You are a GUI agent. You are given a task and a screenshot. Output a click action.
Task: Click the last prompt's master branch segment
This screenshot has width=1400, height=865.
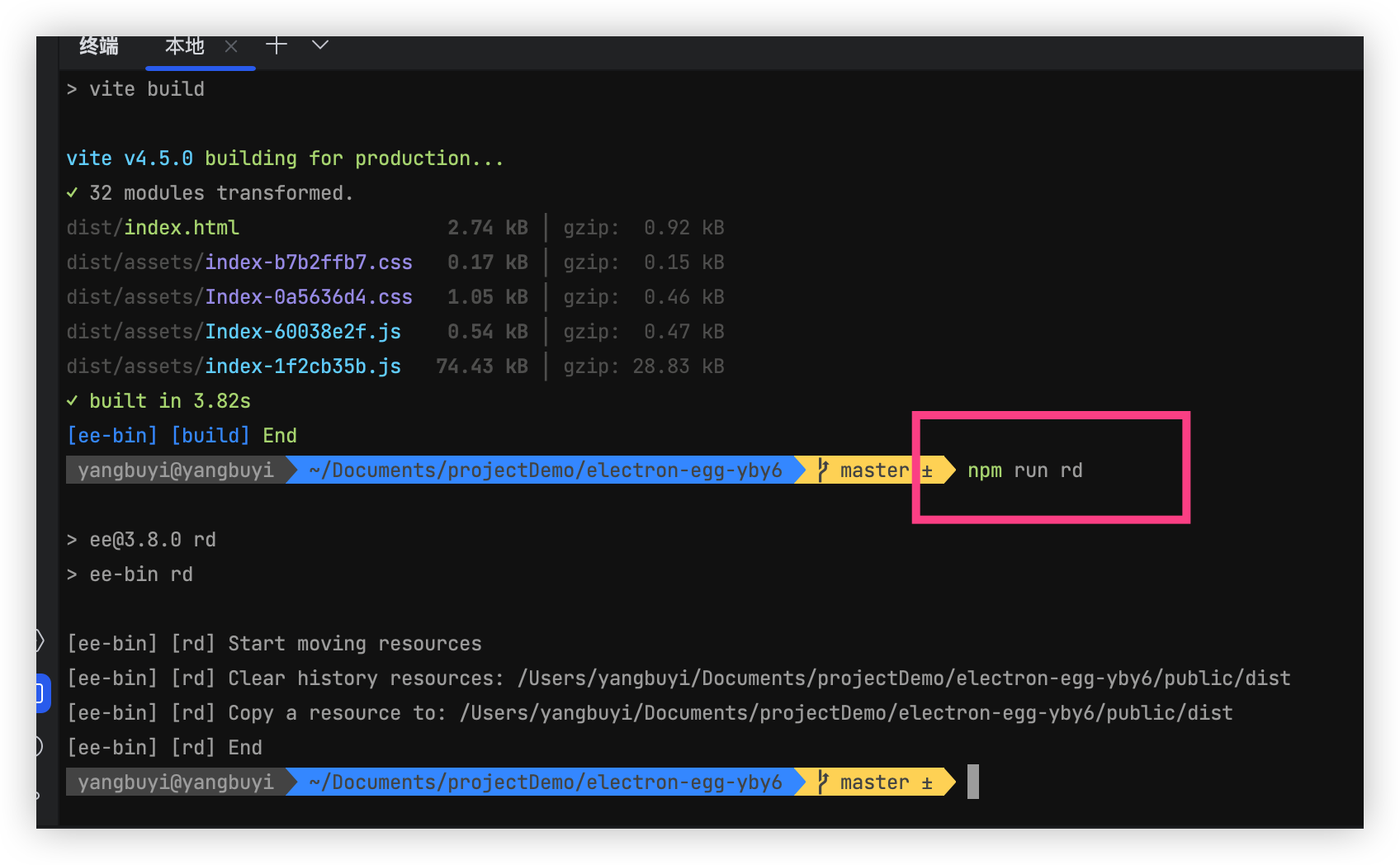(875, 782)
